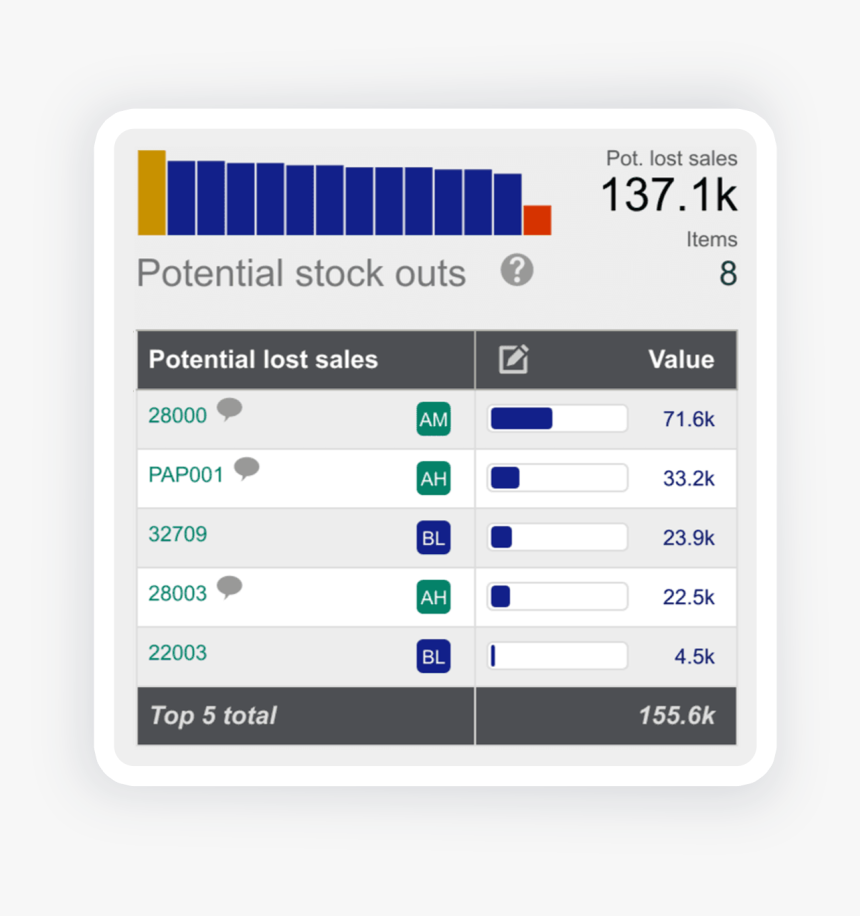Click the Potential lost sales column header
The height and width of the screenshot is (916, 860).
pyautogui.click(x=263, y=360)
